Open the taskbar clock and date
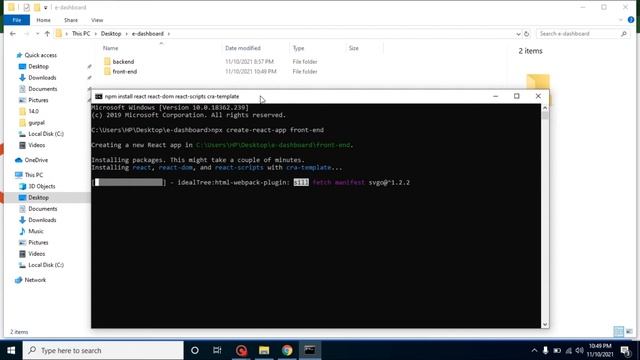 [600, 350]
